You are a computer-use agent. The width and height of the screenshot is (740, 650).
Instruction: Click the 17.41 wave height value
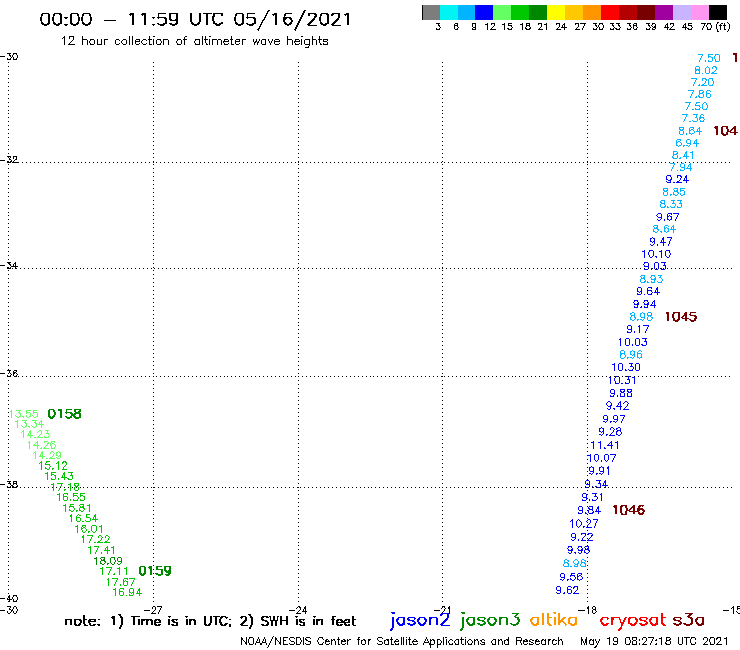coord(101,550)
